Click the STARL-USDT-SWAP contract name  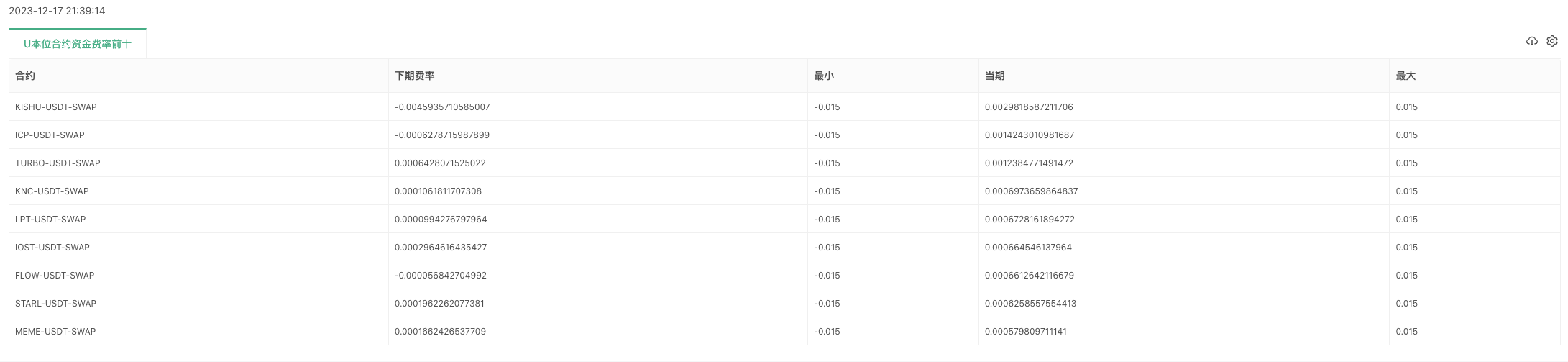[x=55, y=304]
